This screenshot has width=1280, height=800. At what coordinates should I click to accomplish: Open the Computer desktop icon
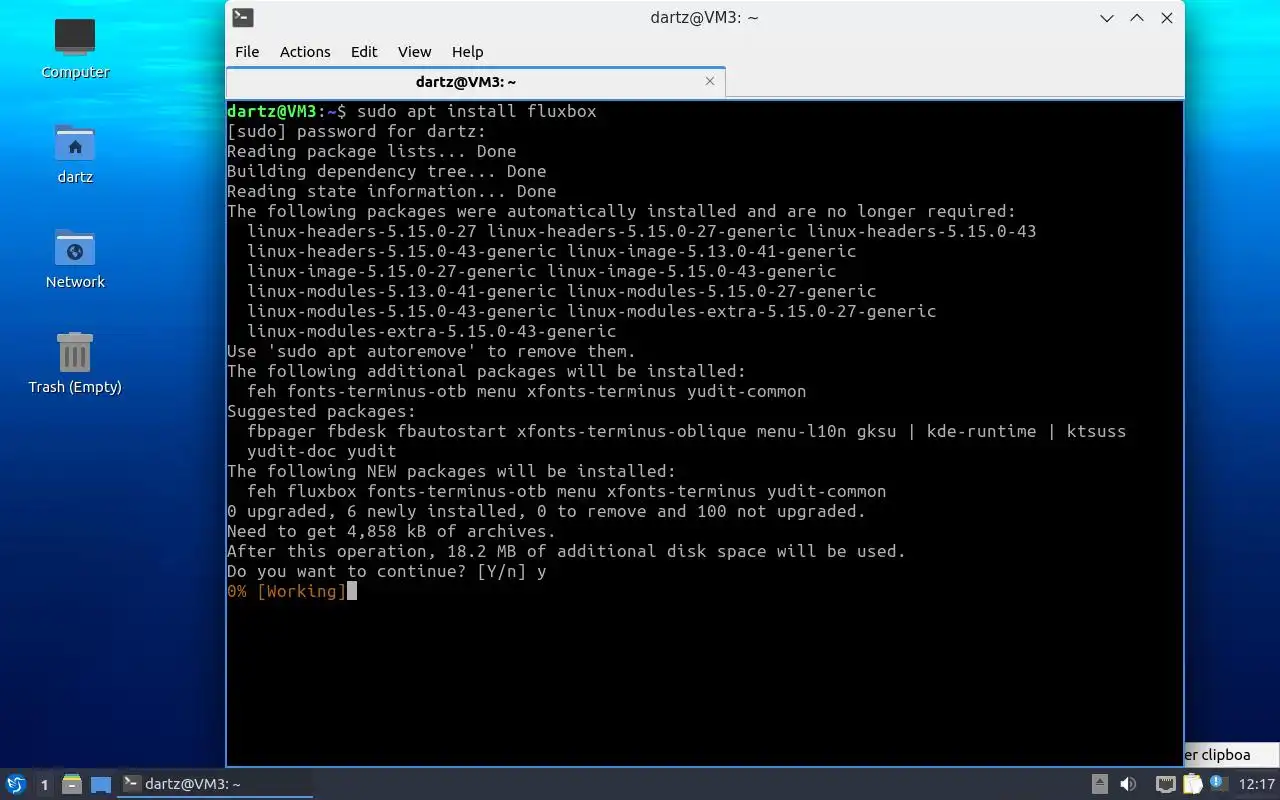click(x=75, y=48)
